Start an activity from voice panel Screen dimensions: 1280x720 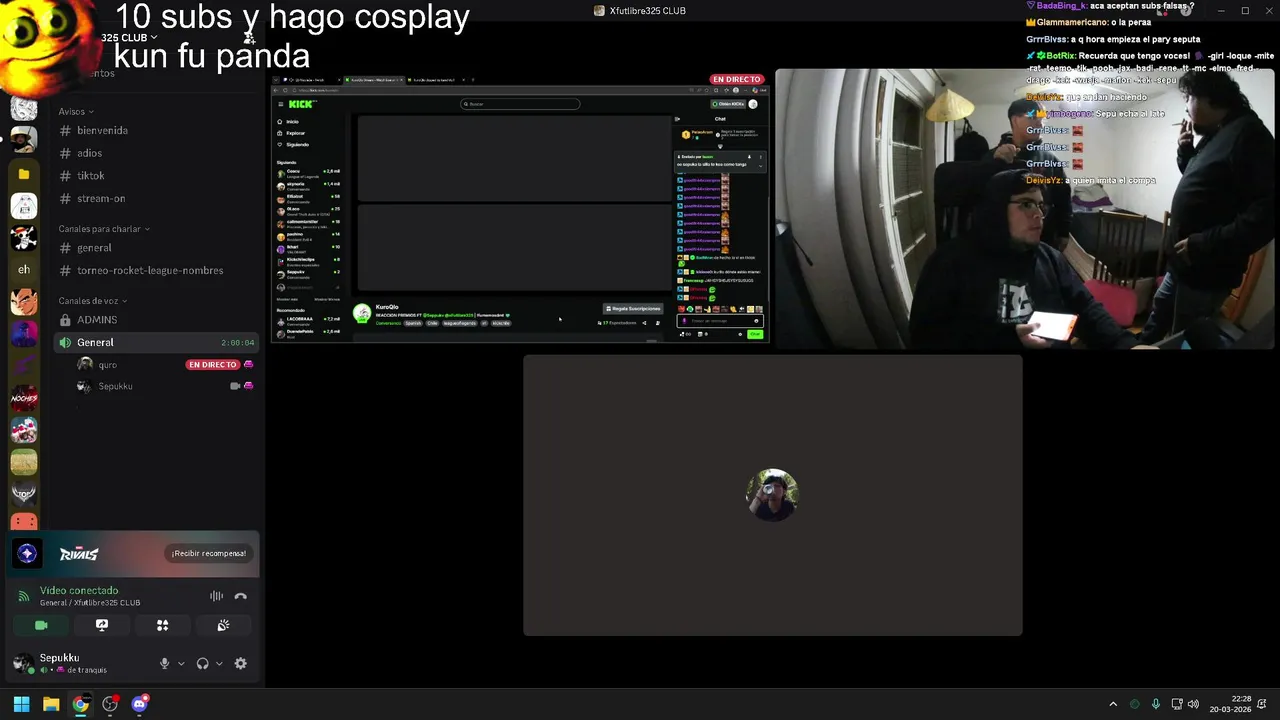[x=162, y=625]
